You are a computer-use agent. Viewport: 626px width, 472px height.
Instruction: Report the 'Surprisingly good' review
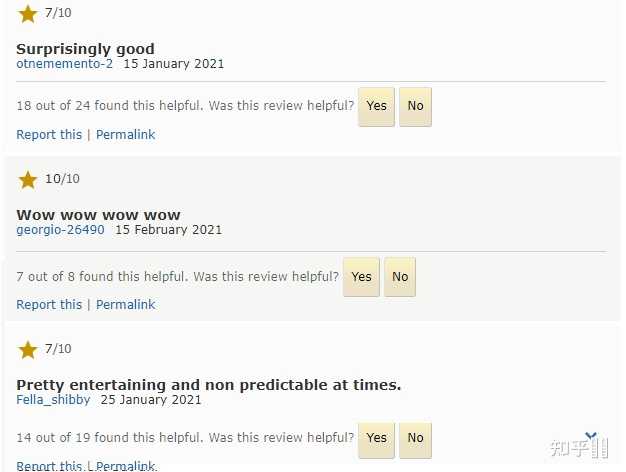[x=49, y=135]
